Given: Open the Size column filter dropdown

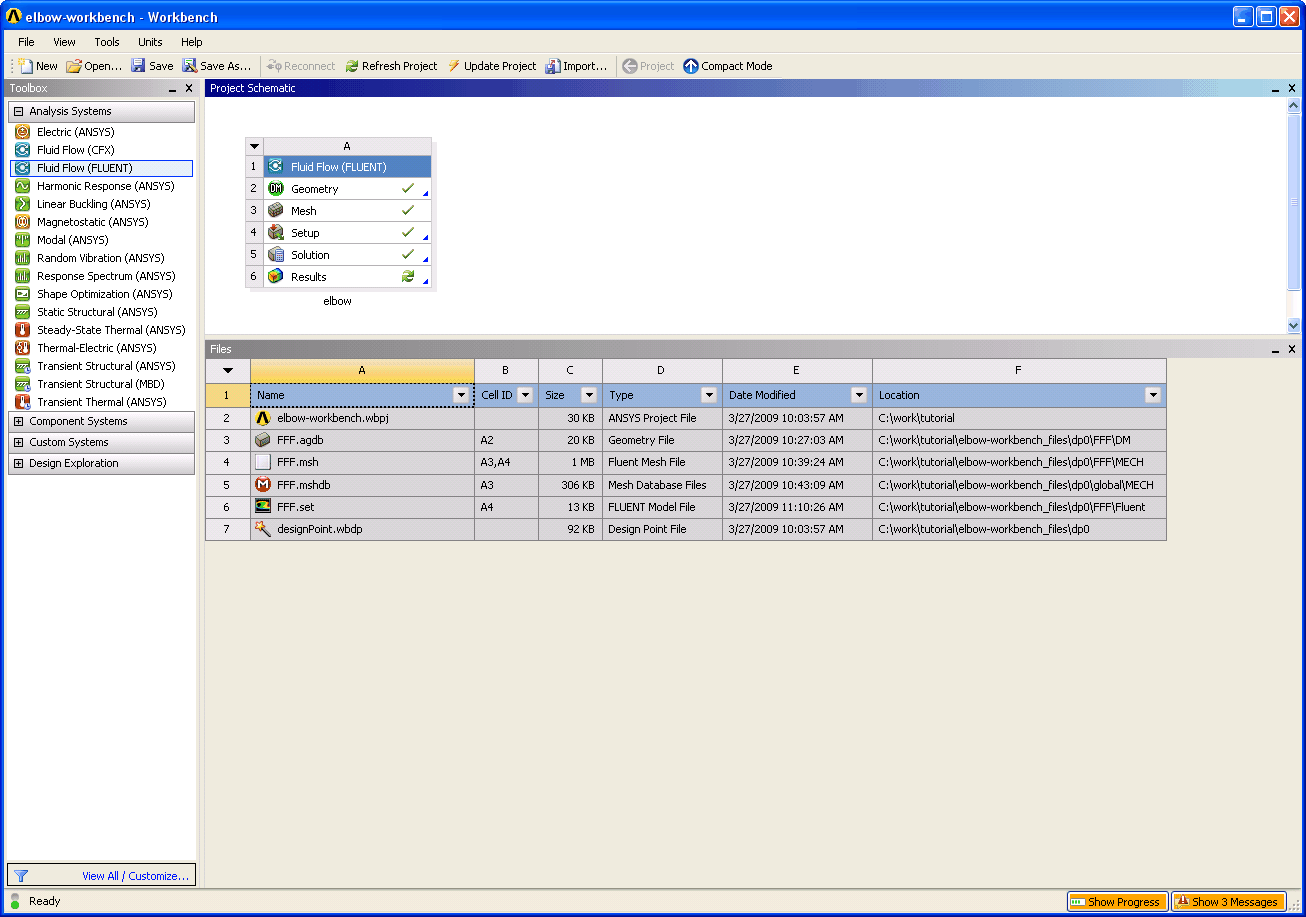Looking at the screenshot, I should tap(589, 395).
